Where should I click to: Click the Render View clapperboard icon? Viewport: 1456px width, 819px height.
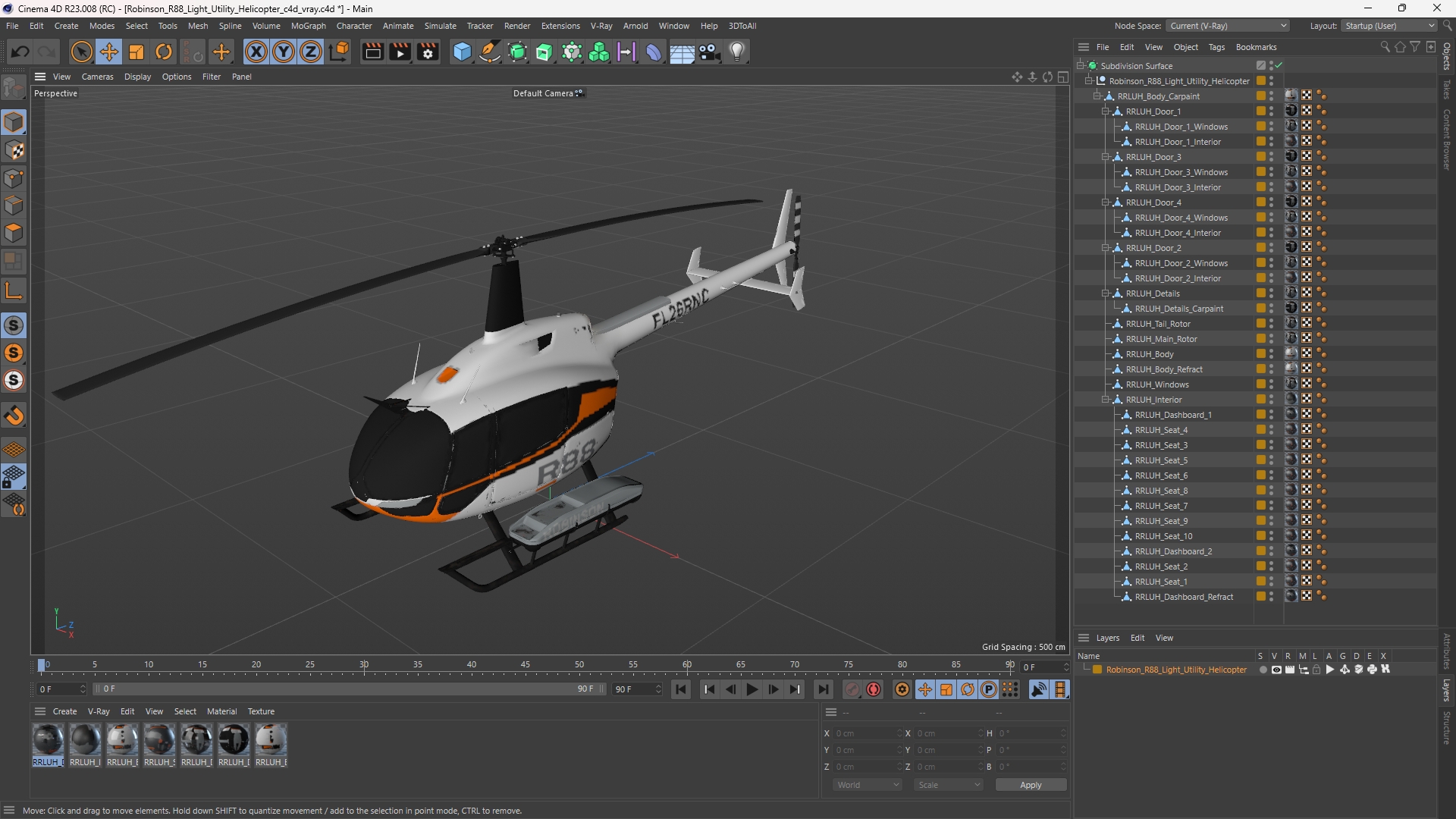372,52
